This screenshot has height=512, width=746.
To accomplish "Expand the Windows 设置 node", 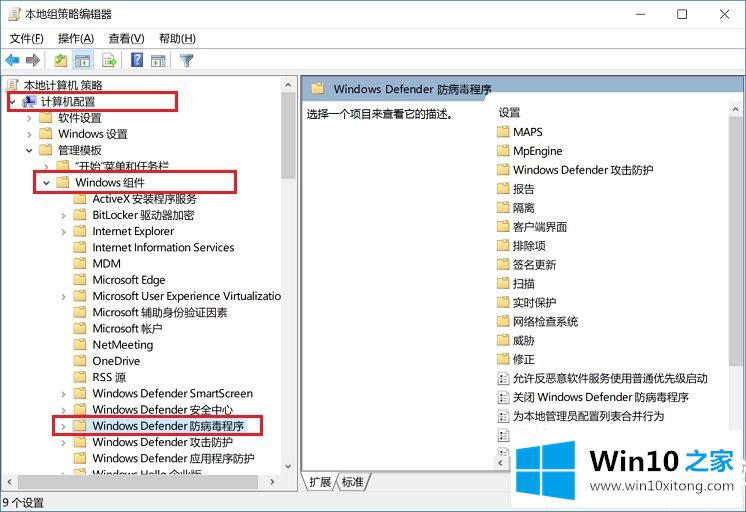I will pos(29,134).
